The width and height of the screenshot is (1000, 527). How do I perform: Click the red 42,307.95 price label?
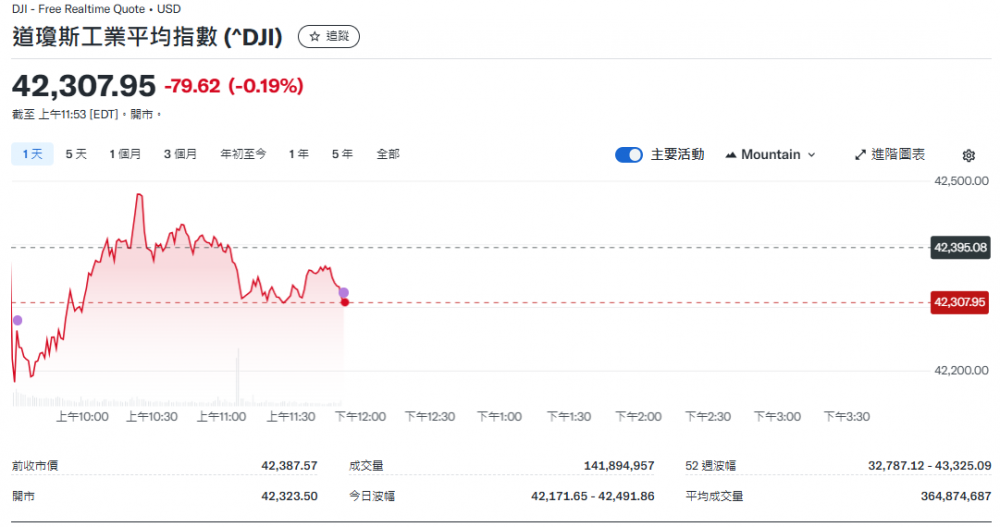960,302
